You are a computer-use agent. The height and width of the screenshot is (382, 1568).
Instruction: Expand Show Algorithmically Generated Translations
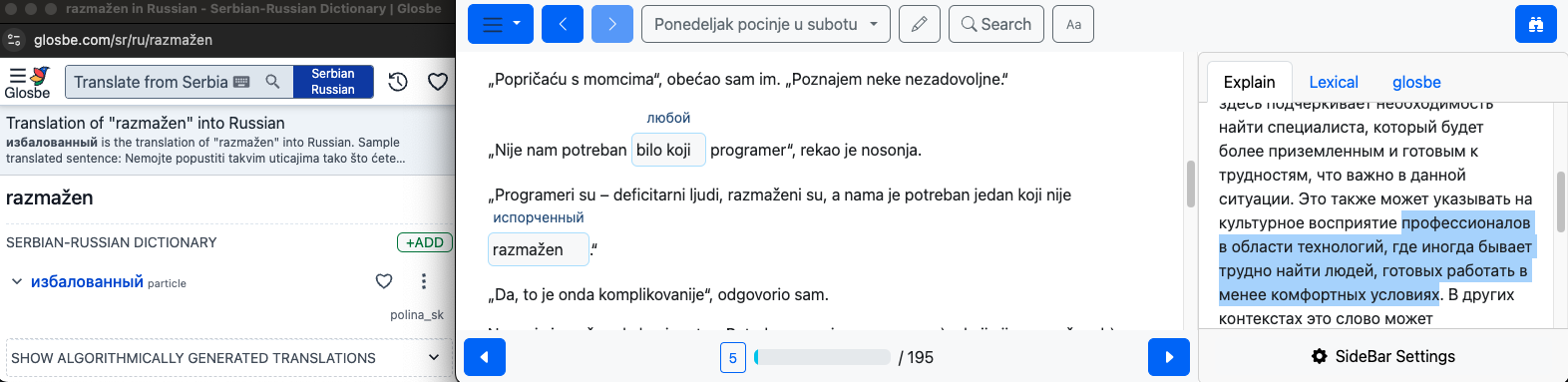coord(226,357)
